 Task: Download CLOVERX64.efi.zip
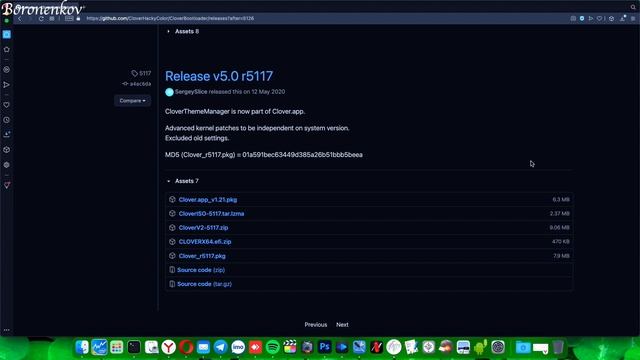(x=205, y=242)
